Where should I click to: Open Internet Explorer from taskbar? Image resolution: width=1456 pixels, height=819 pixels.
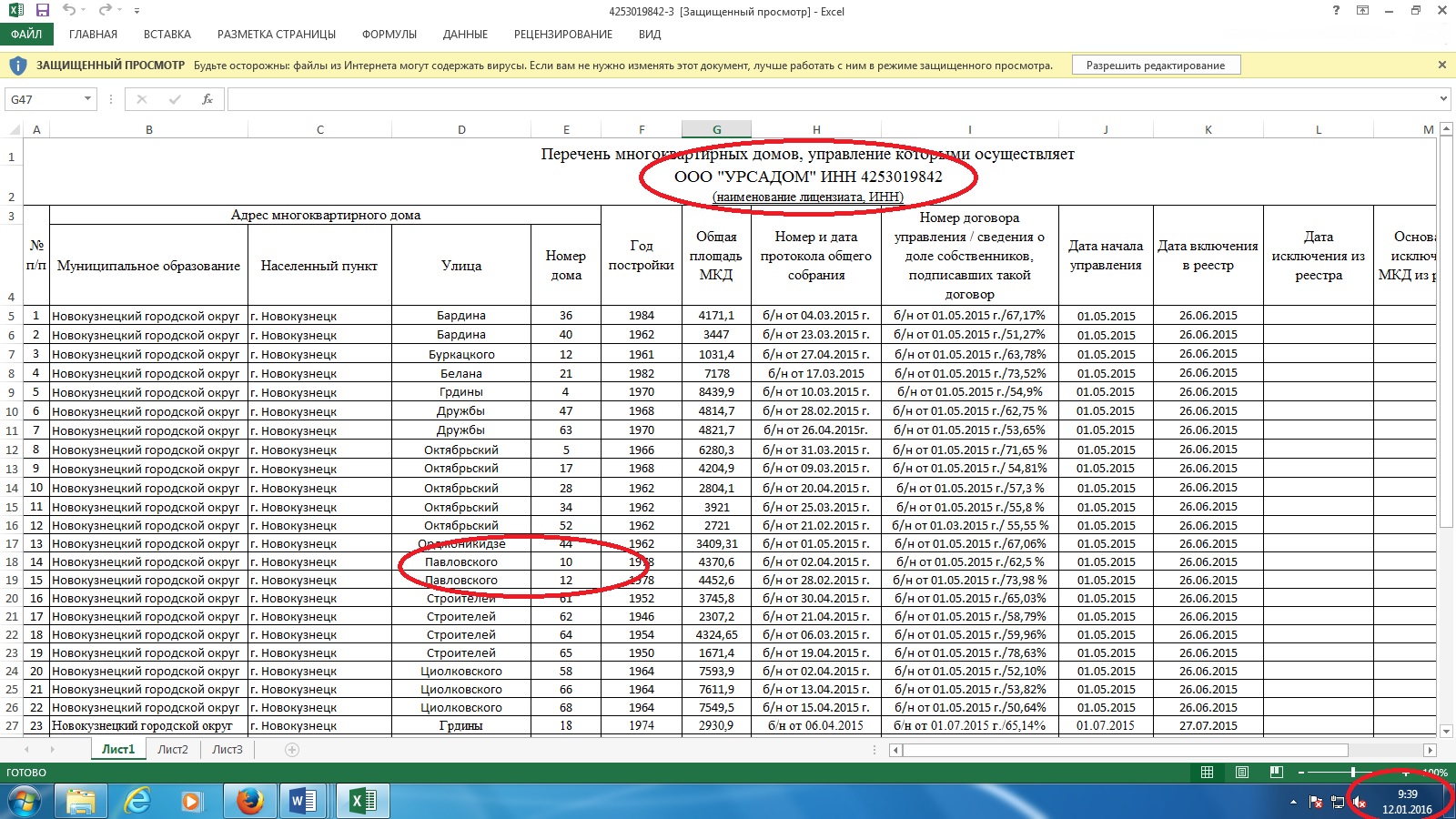tap(136, 801)
